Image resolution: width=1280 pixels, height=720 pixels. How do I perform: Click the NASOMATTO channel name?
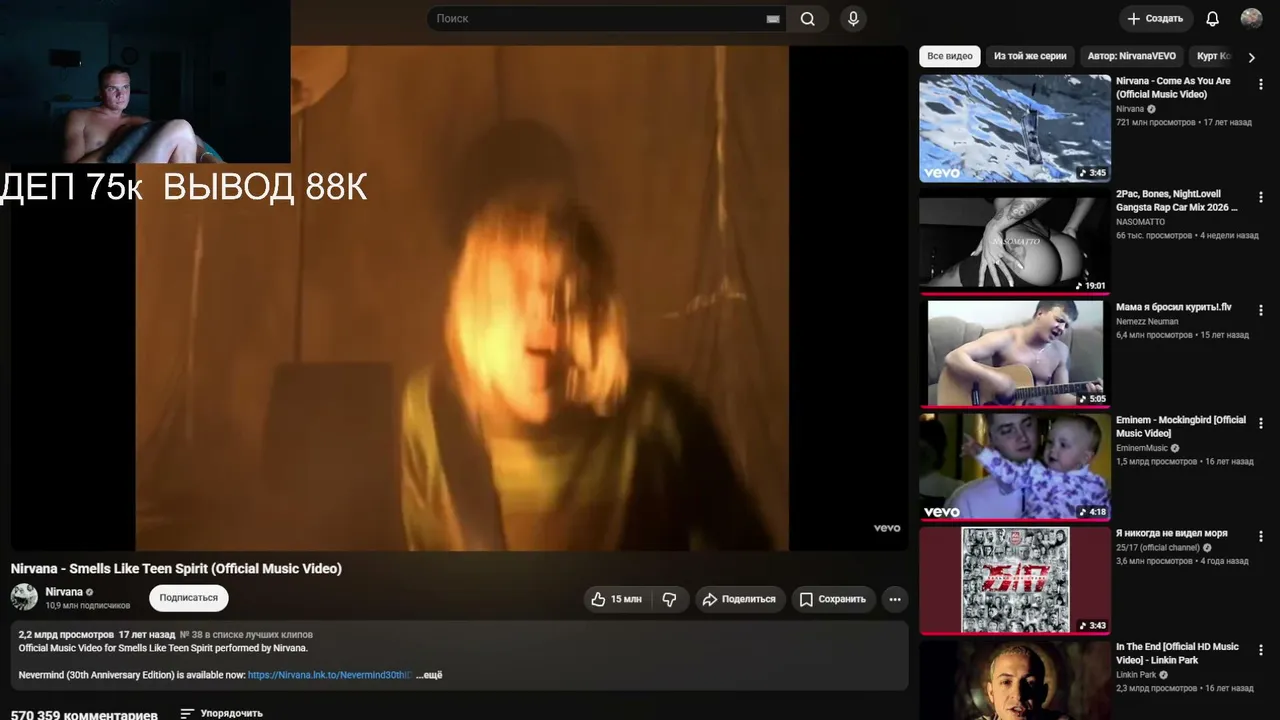tap(1141, 222)
